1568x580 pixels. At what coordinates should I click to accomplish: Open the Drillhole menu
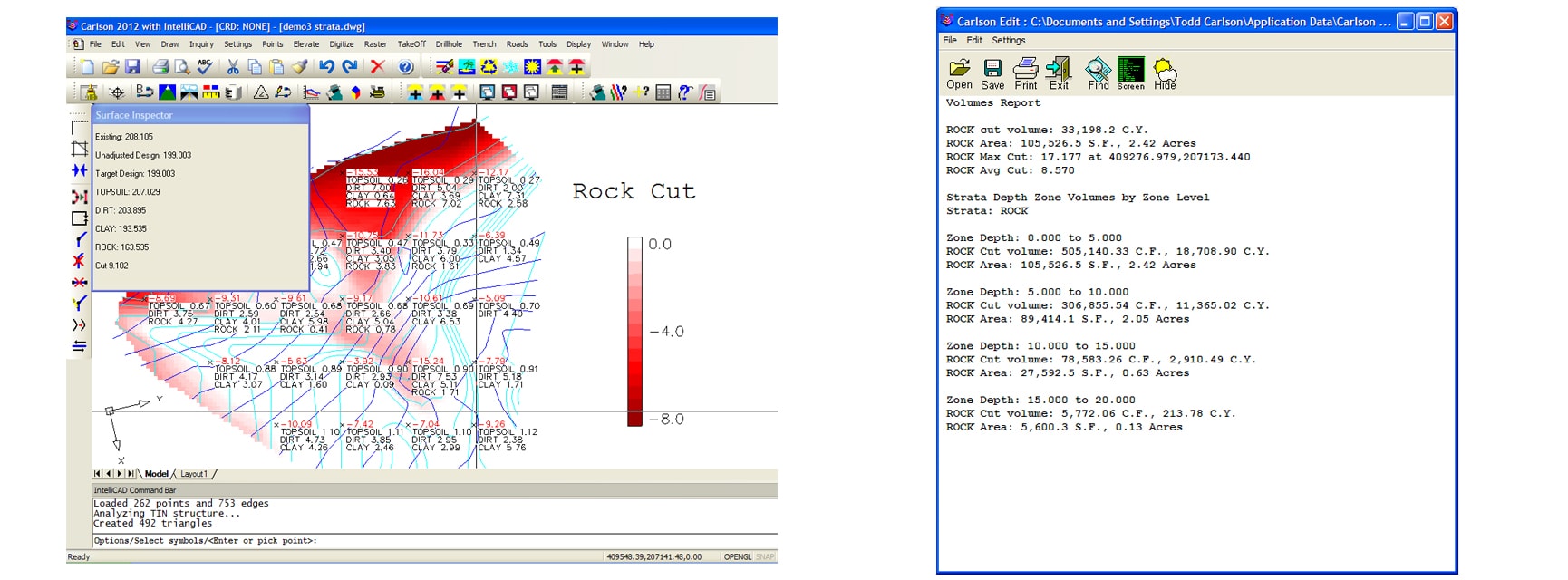pyautogui.click(x=449, y=44)
